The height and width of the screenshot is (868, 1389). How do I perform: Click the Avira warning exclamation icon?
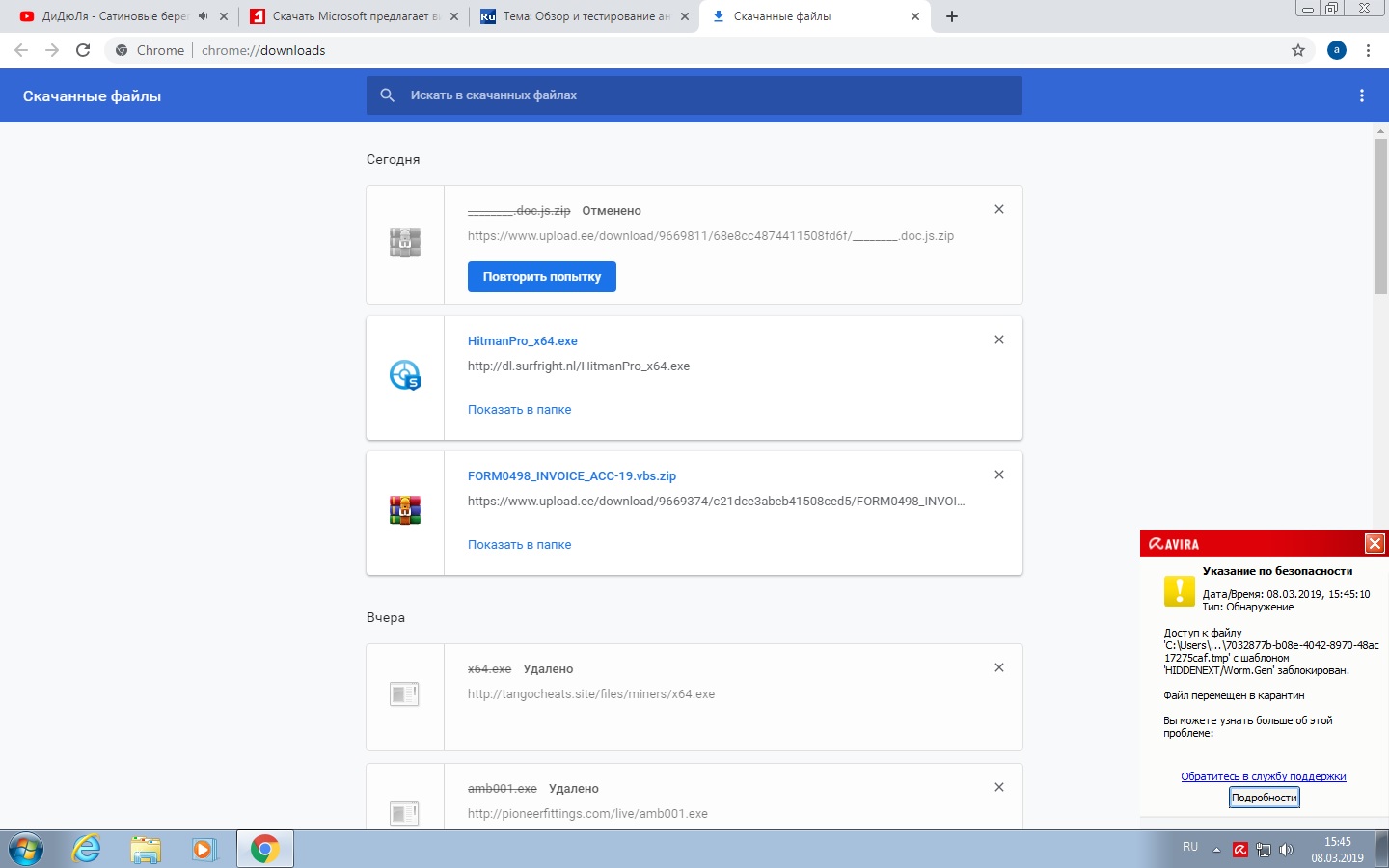pyautogui.click(x=1179, y=590)
